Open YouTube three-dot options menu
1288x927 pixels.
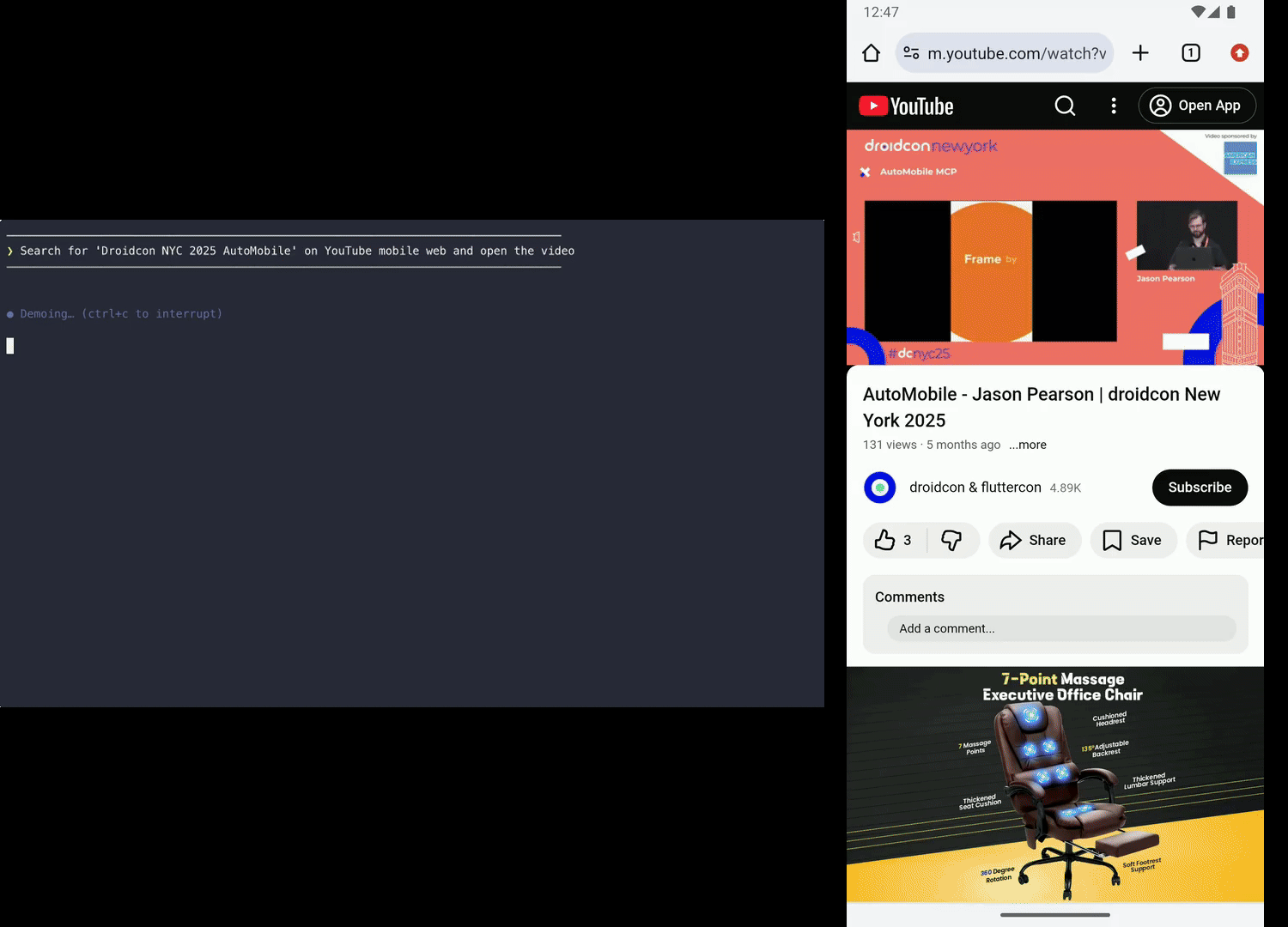click(1114, 106)
